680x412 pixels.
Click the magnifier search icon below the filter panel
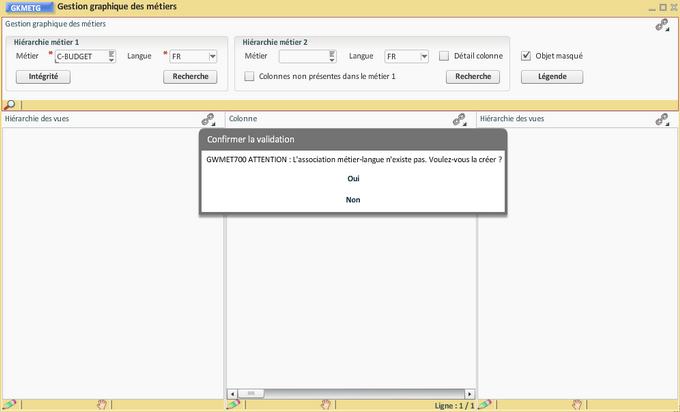pos(9,105)
